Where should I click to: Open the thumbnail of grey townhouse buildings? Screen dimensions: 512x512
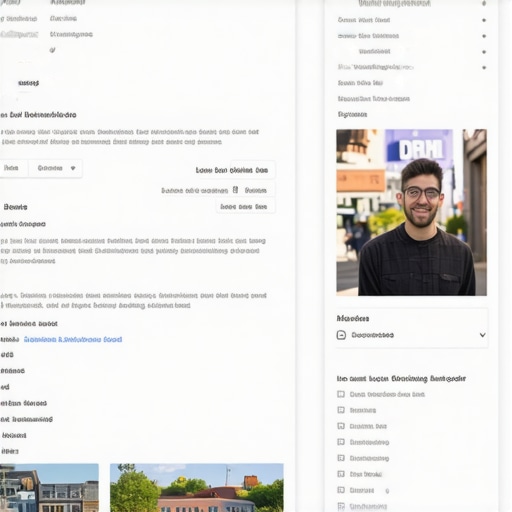point(49,487)
